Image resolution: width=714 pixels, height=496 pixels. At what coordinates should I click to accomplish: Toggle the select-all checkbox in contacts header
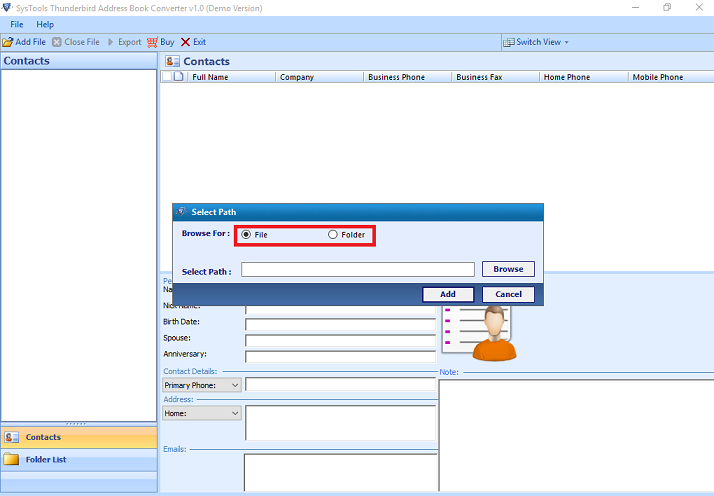[x=167, y=77]
